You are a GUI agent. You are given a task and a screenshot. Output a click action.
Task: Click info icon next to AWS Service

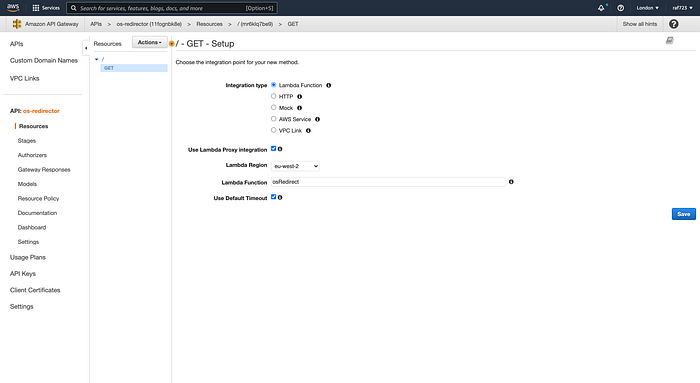[317, 119]
